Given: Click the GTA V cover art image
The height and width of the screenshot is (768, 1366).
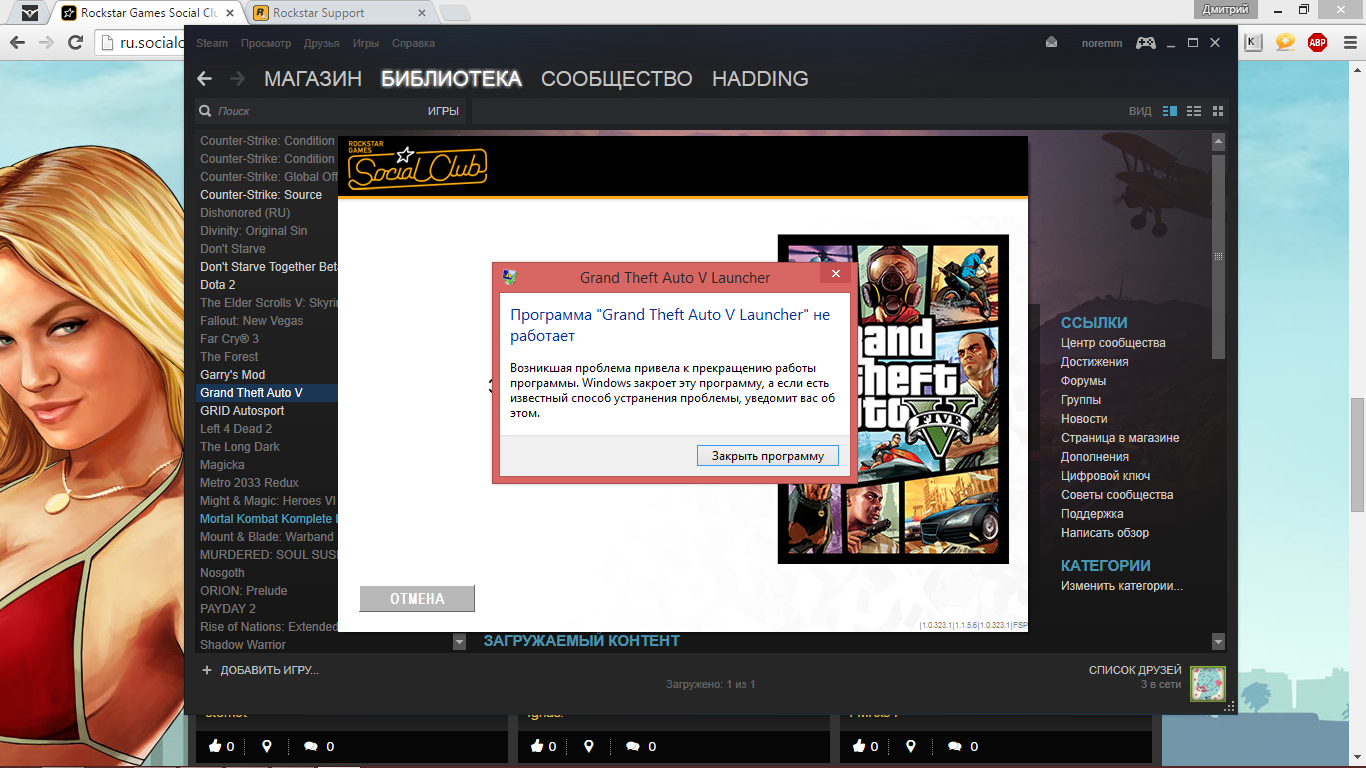Looking at the screenshot, I should (x=893, y=399).
